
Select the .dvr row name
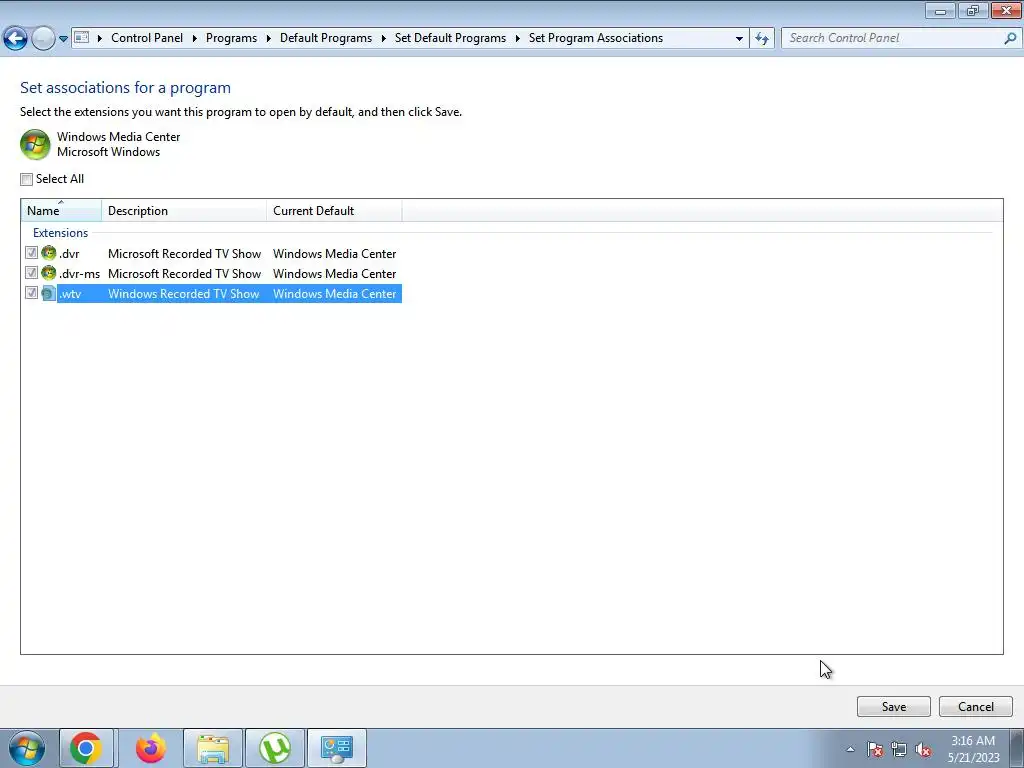tap(69, 253)
